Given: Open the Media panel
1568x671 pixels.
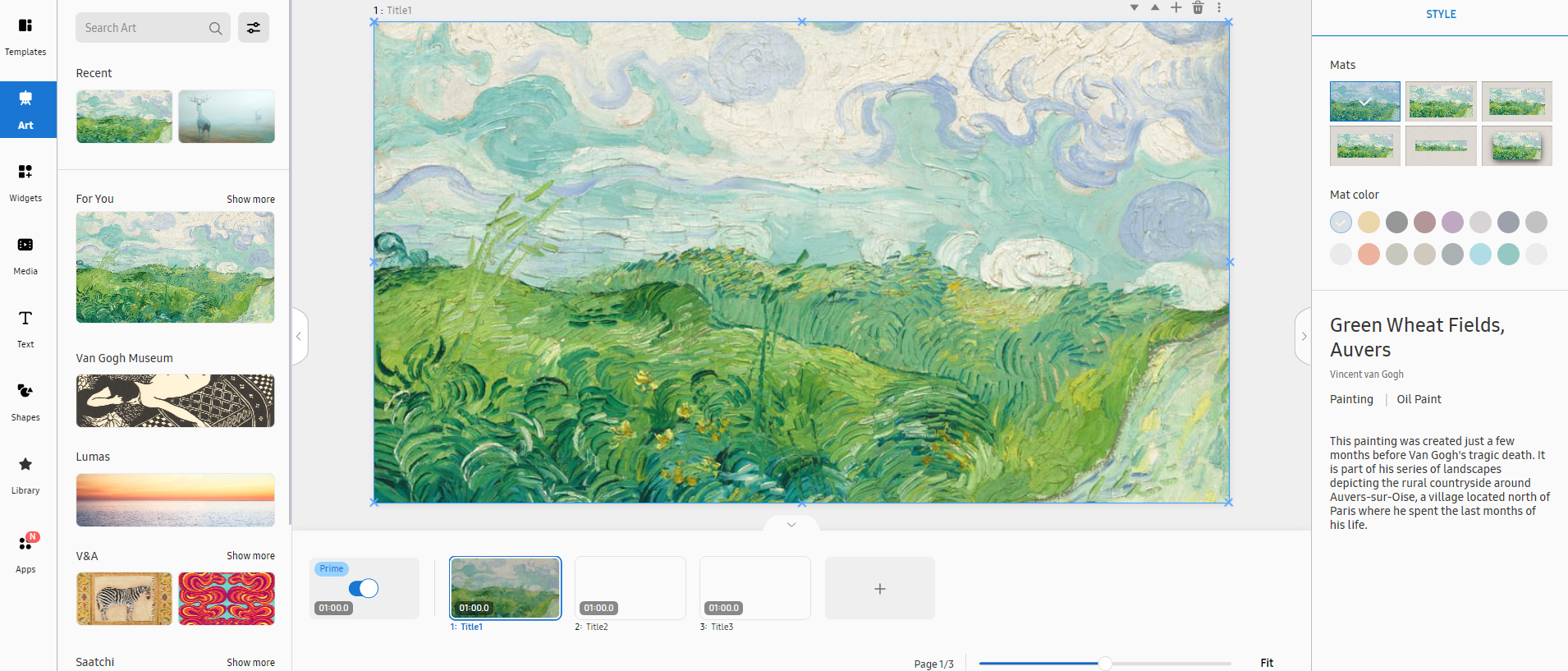Looking at the screenshot, I should 25,255.
